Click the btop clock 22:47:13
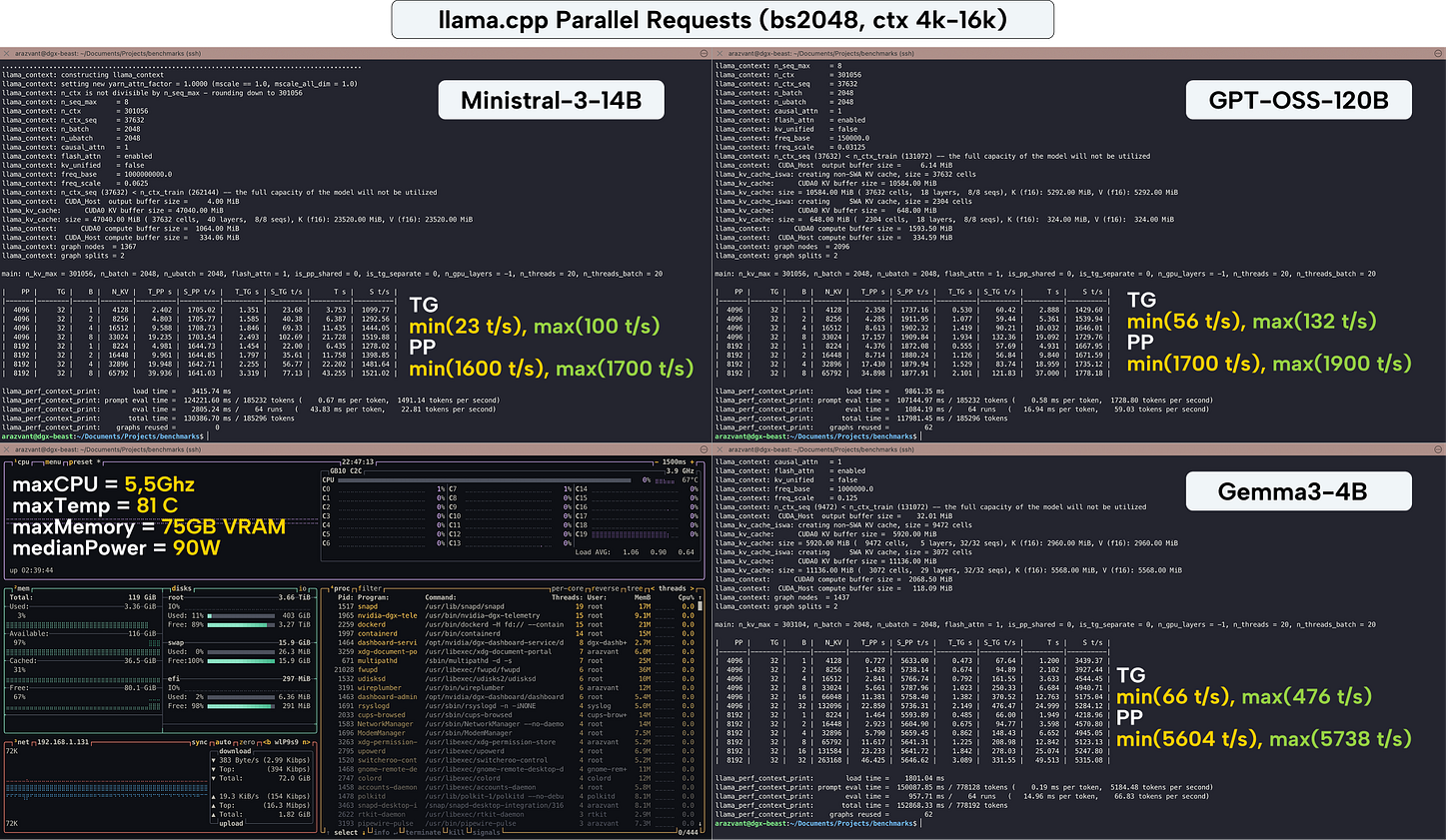Screen dimensions: 1455x840 coord(358,461)
